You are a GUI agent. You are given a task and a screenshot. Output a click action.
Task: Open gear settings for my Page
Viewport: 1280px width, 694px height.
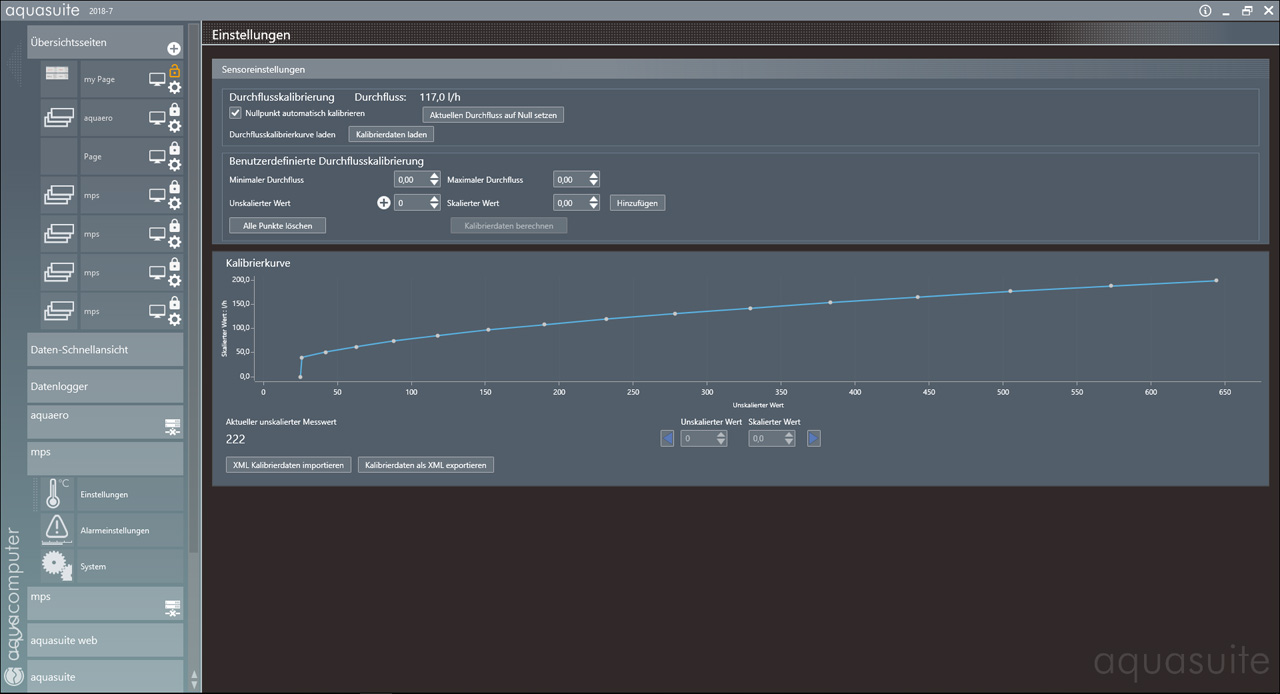(174, 88)
